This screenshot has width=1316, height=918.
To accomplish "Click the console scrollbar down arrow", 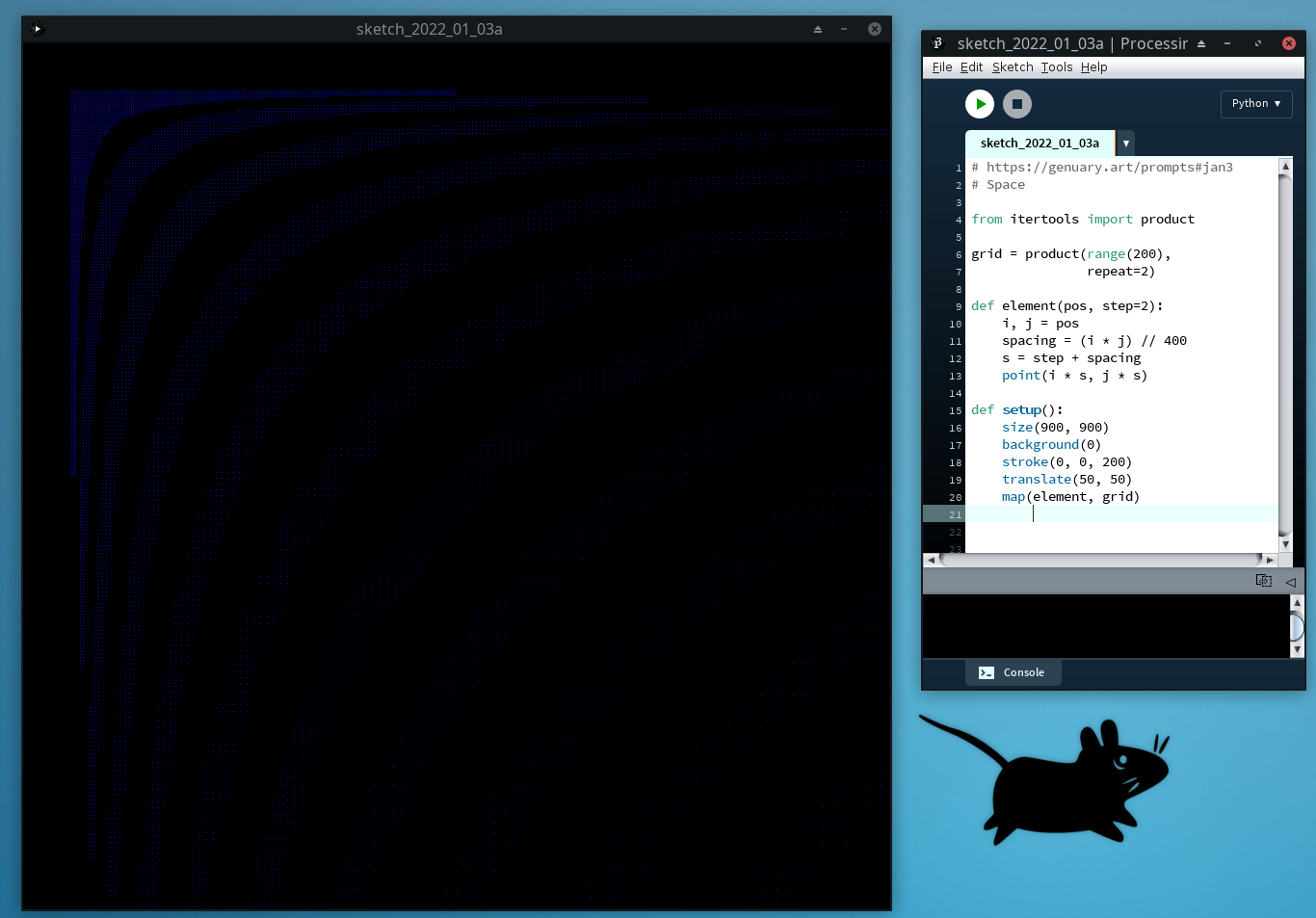I will 1297,649.
